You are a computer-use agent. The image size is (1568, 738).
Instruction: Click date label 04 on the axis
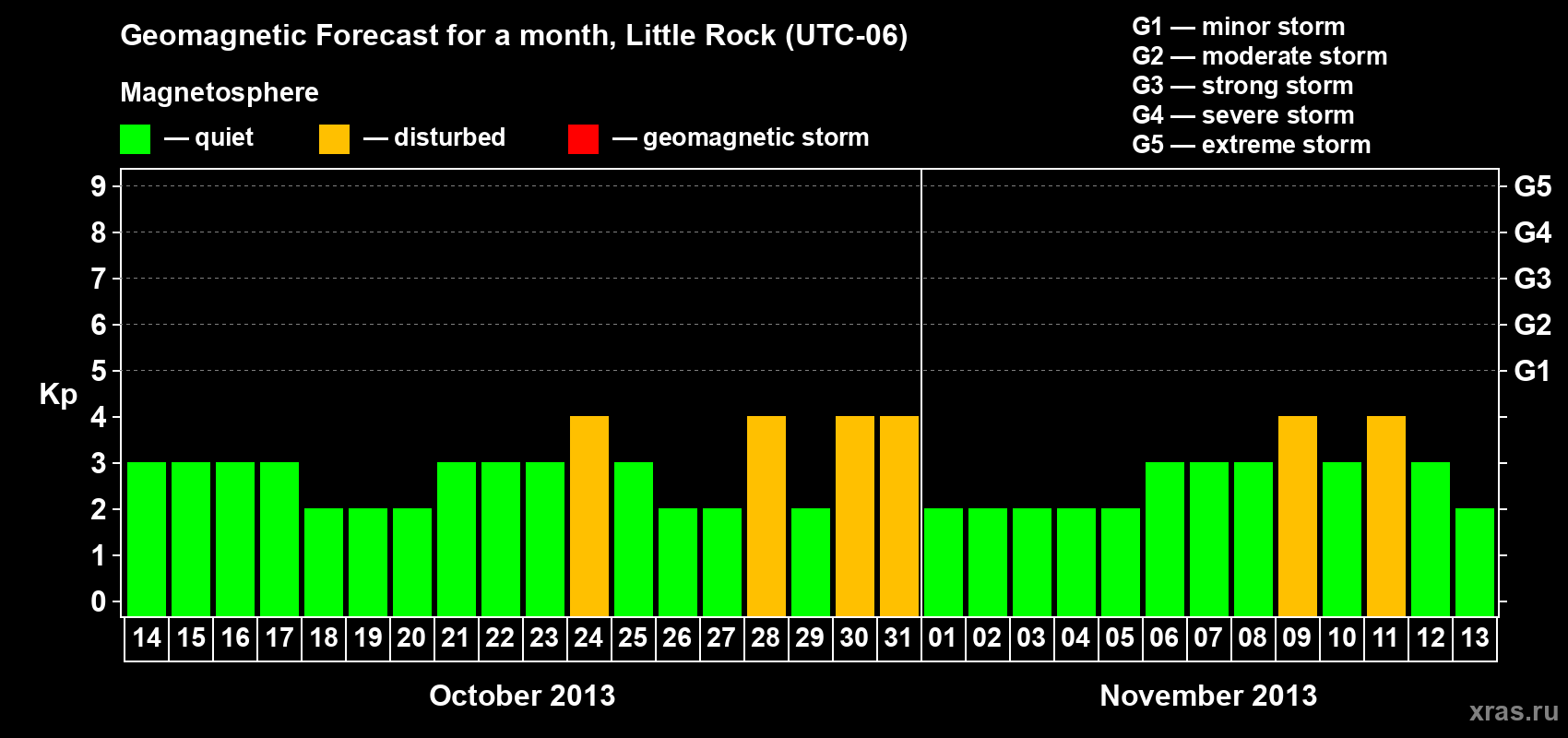pyautogui.click(x=1075, y=637)
